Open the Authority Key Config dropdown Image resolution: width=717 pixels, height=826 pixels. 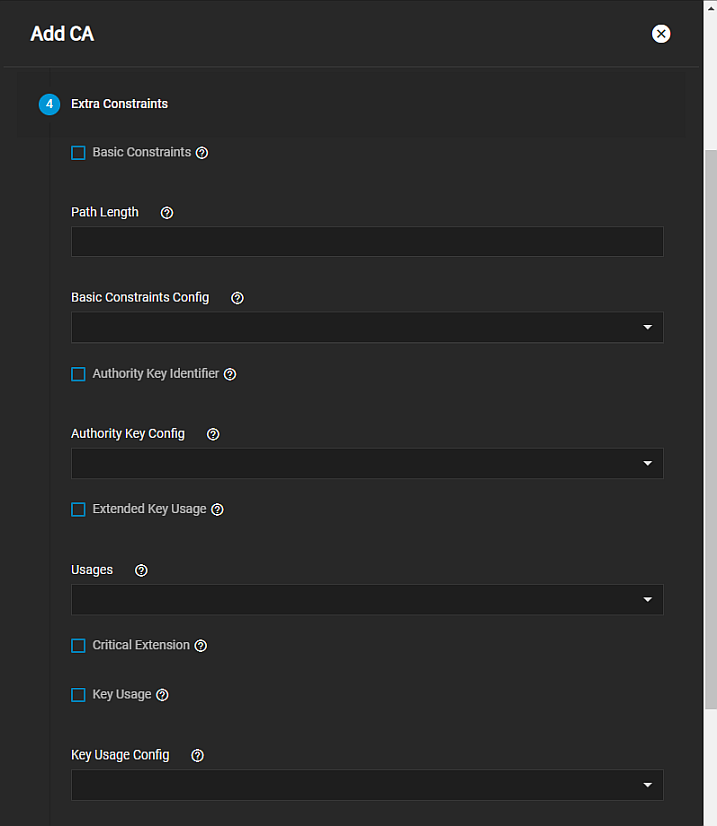point(367,463)
